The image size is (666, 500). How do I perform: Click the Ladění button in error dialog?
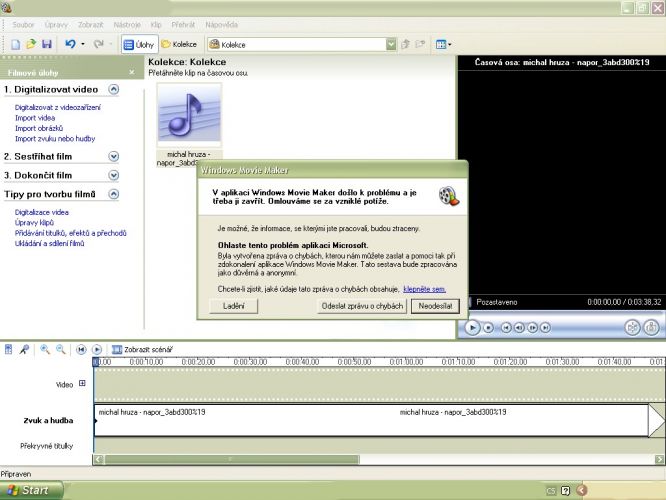point(234,306)
